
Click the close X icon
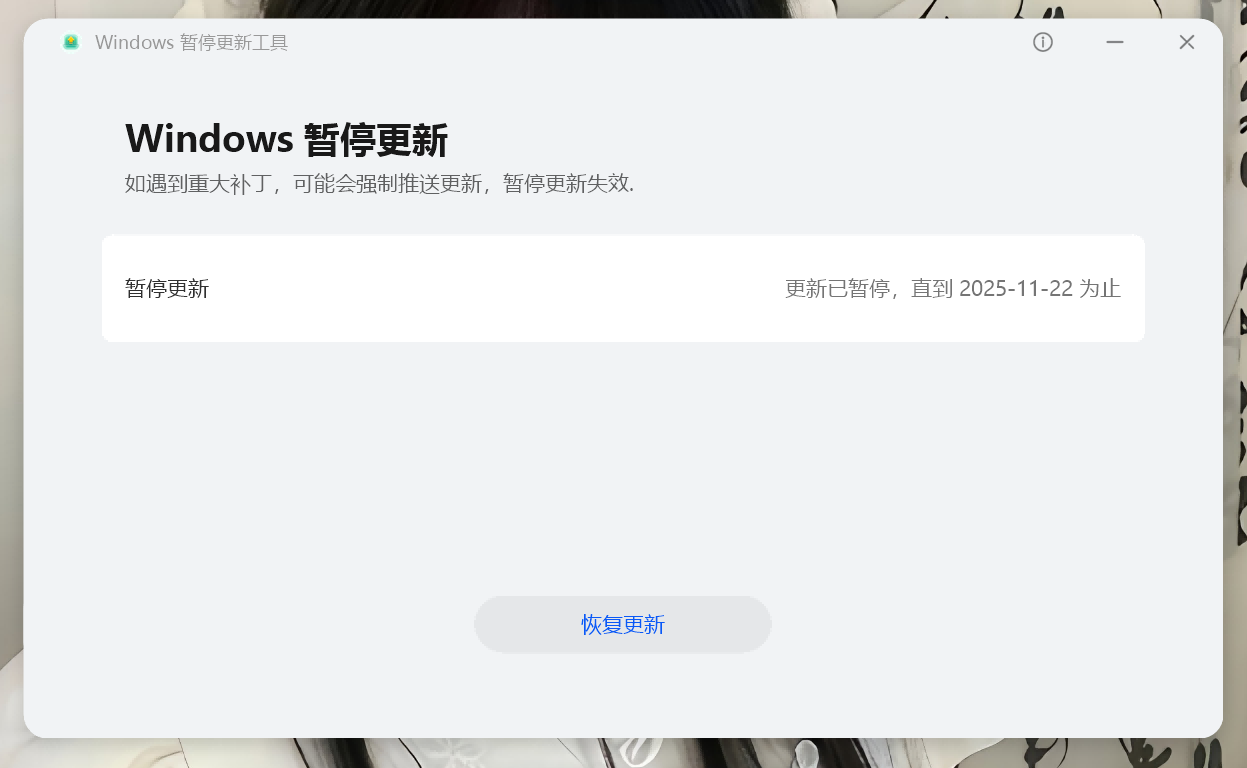coord(1186,42)
